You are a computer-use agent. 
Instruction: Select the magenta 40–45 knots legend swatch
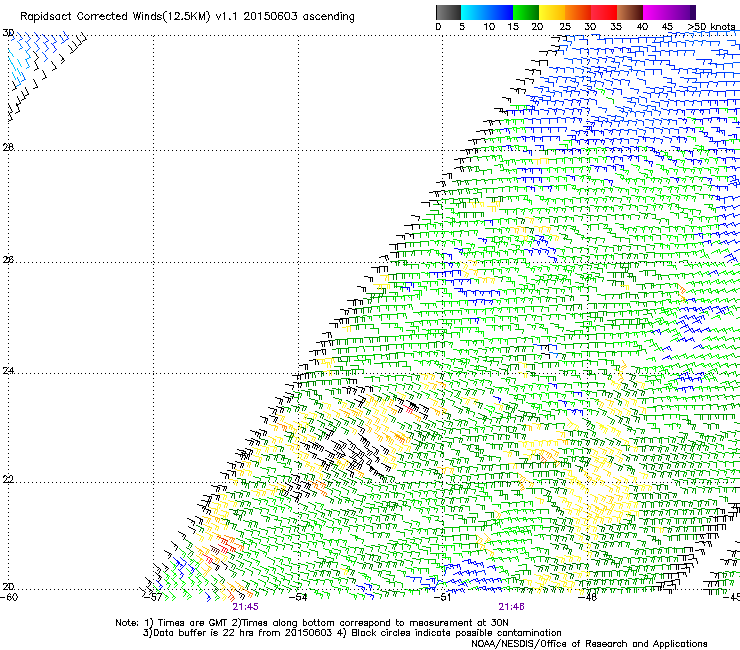tap(656, 12)
